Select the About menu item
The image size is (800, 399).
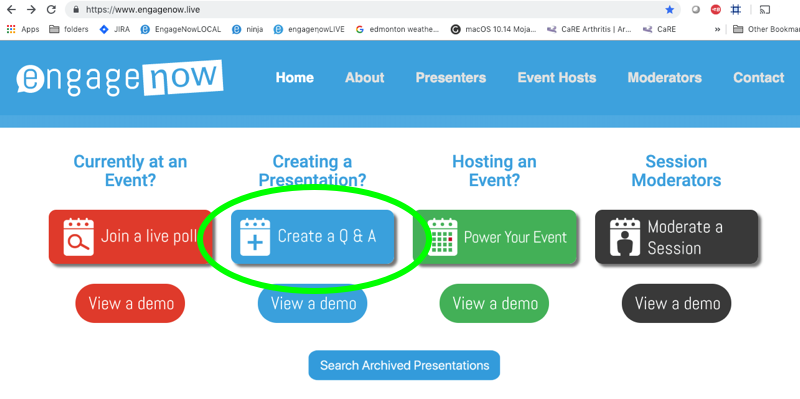click(365, 78)
